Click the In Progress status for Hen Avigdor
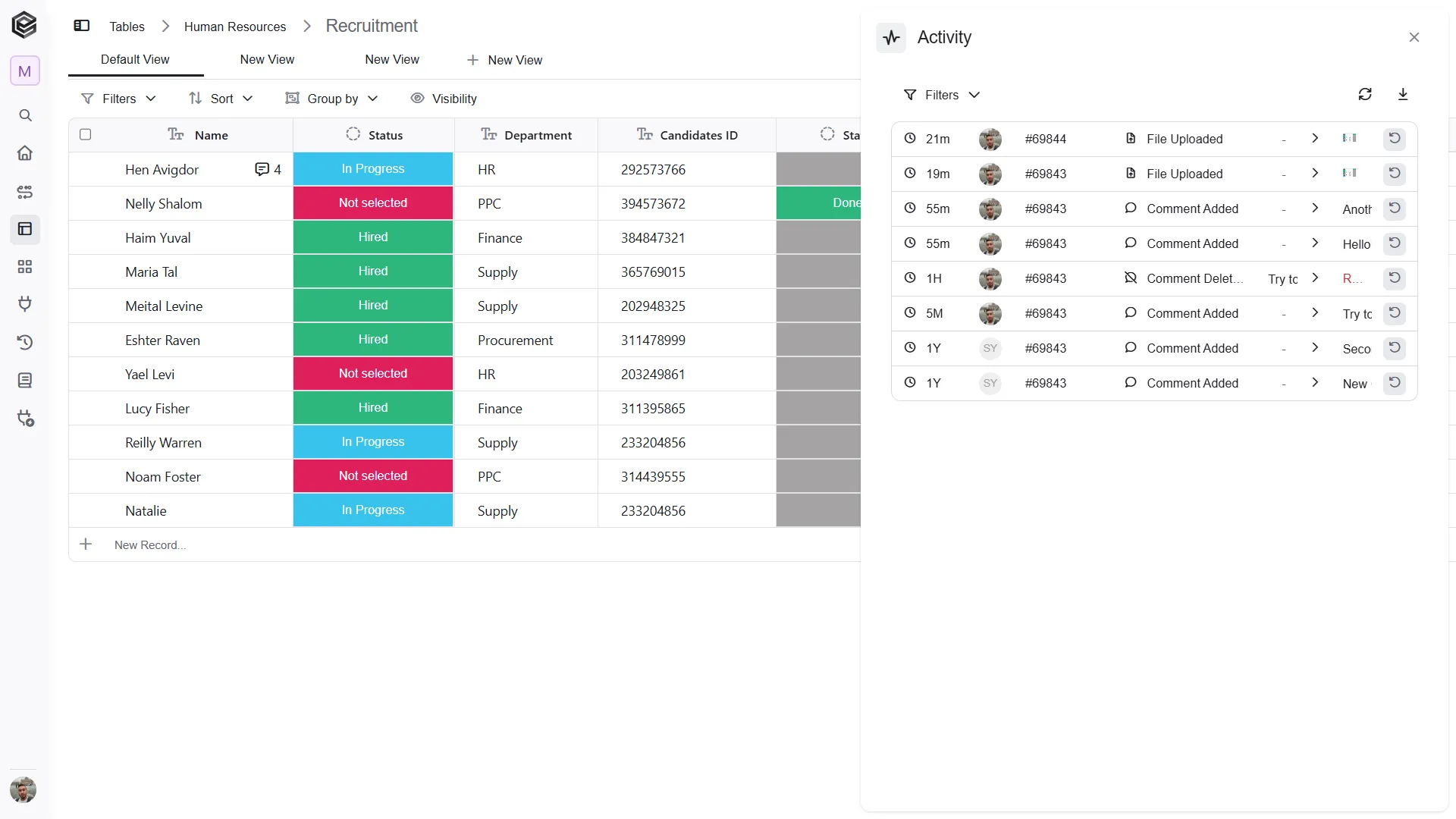The height and width of the screenshot is (819, 1456). coord(373,168)
